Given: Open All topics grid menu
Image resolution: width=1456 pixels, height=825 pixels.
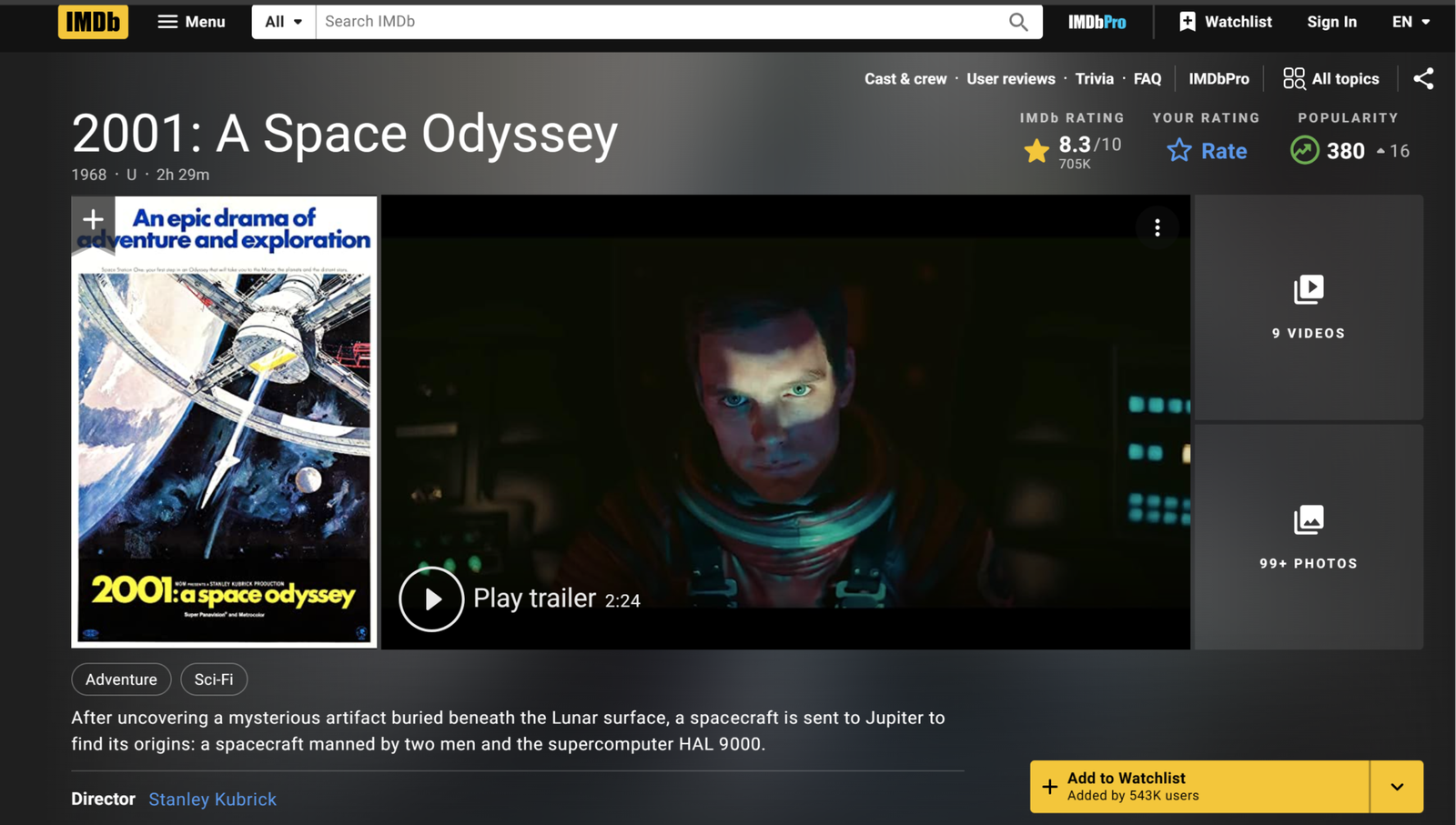Looking at the screenshot, I should tap(1330, 79).
